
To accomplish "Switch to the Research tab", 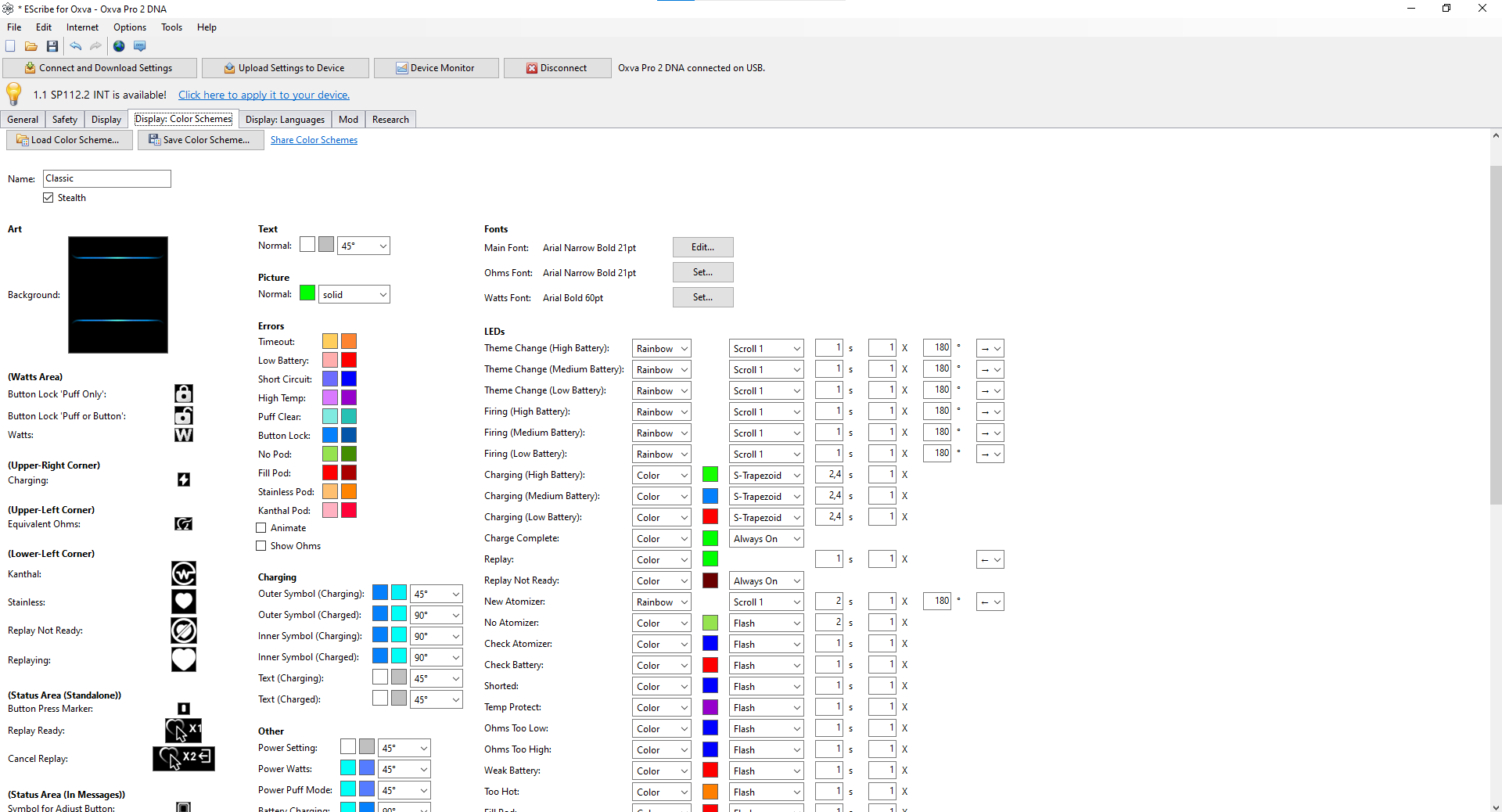I will click(x=390, y=120).
